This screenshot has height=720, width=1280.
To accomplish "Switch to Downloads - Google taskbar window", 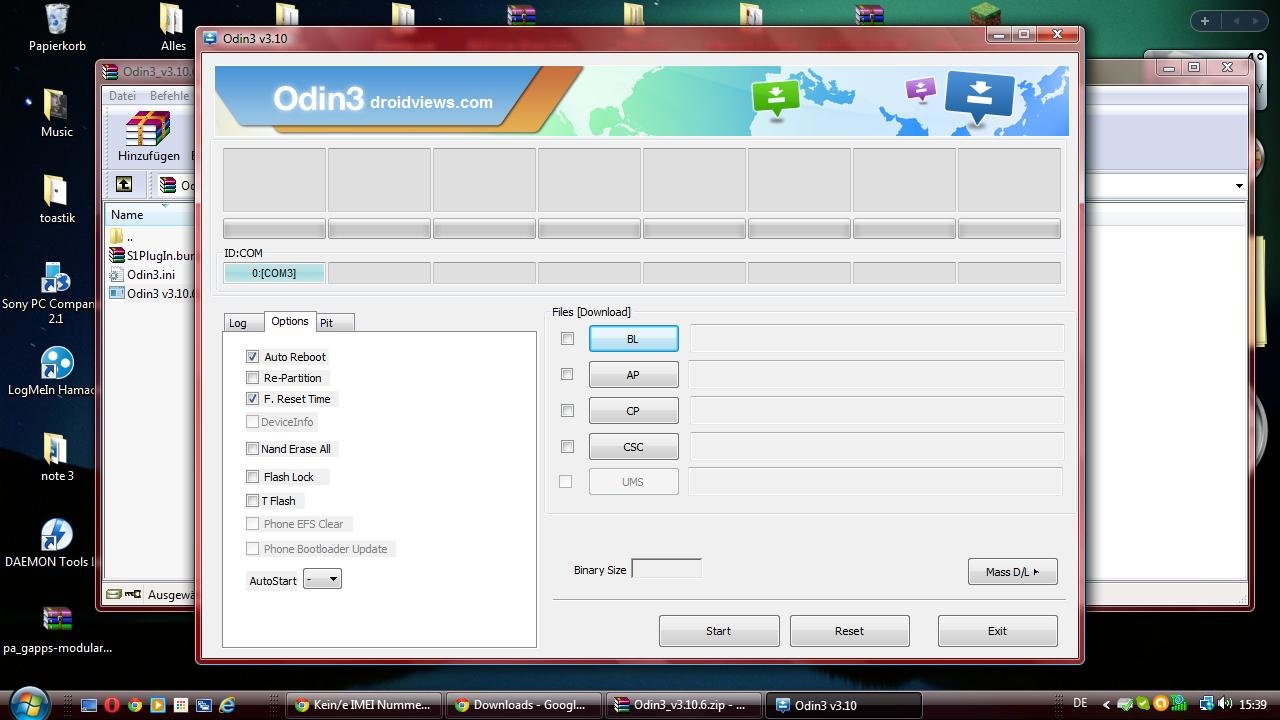I will point(523,705).
